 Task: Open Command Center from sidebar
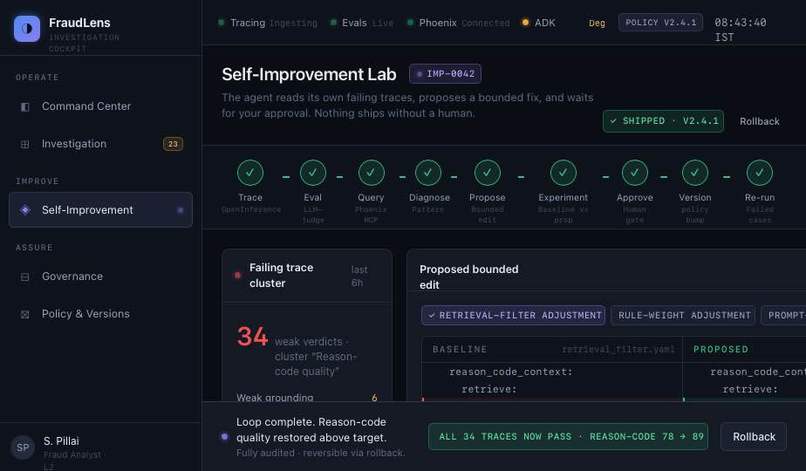pos(100,106)
